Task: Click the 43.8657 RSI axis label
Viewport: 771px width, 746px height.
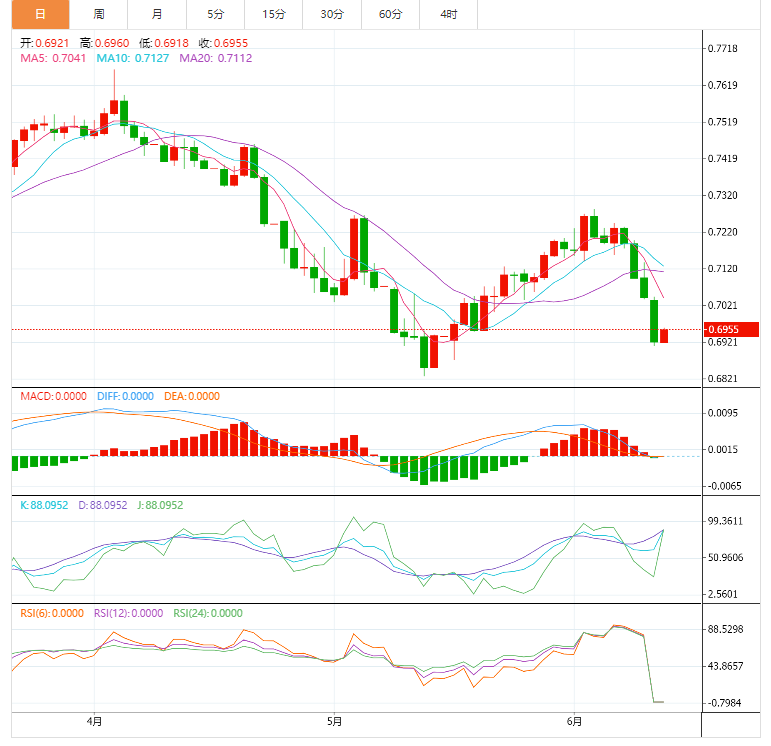Action: pyautogui.click(x=725, y=666)
